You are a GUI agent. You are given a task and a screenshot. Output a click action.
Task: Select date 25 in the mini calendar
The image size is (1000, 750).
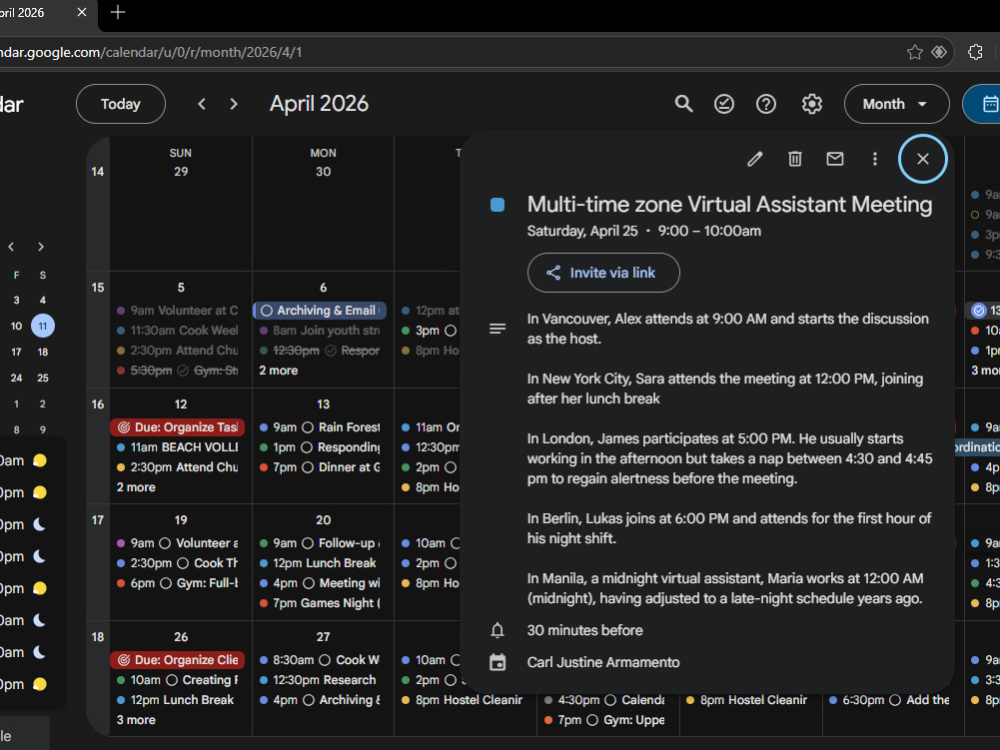[x=43, y=378]
